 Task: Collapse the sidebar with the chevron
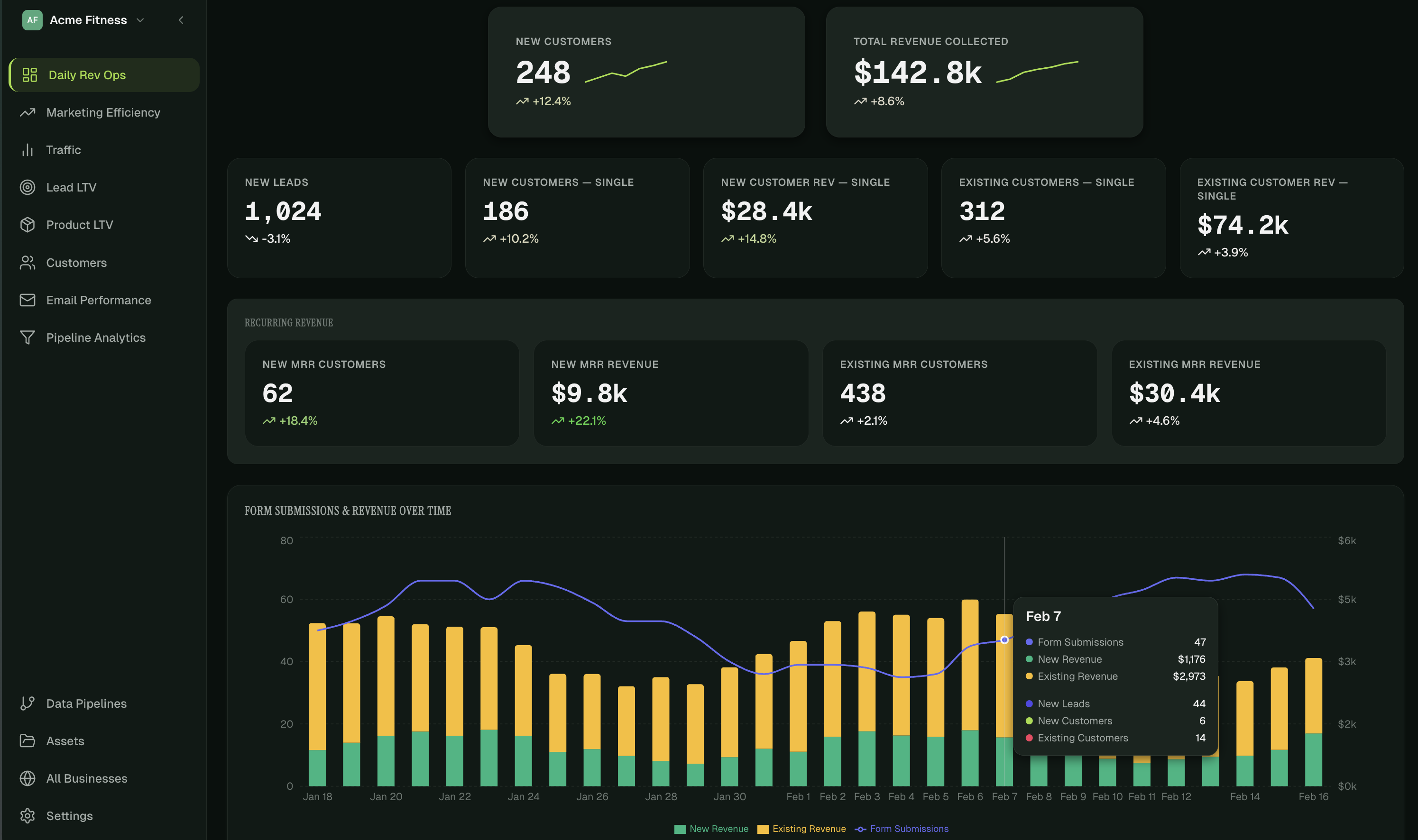point(181,20)
